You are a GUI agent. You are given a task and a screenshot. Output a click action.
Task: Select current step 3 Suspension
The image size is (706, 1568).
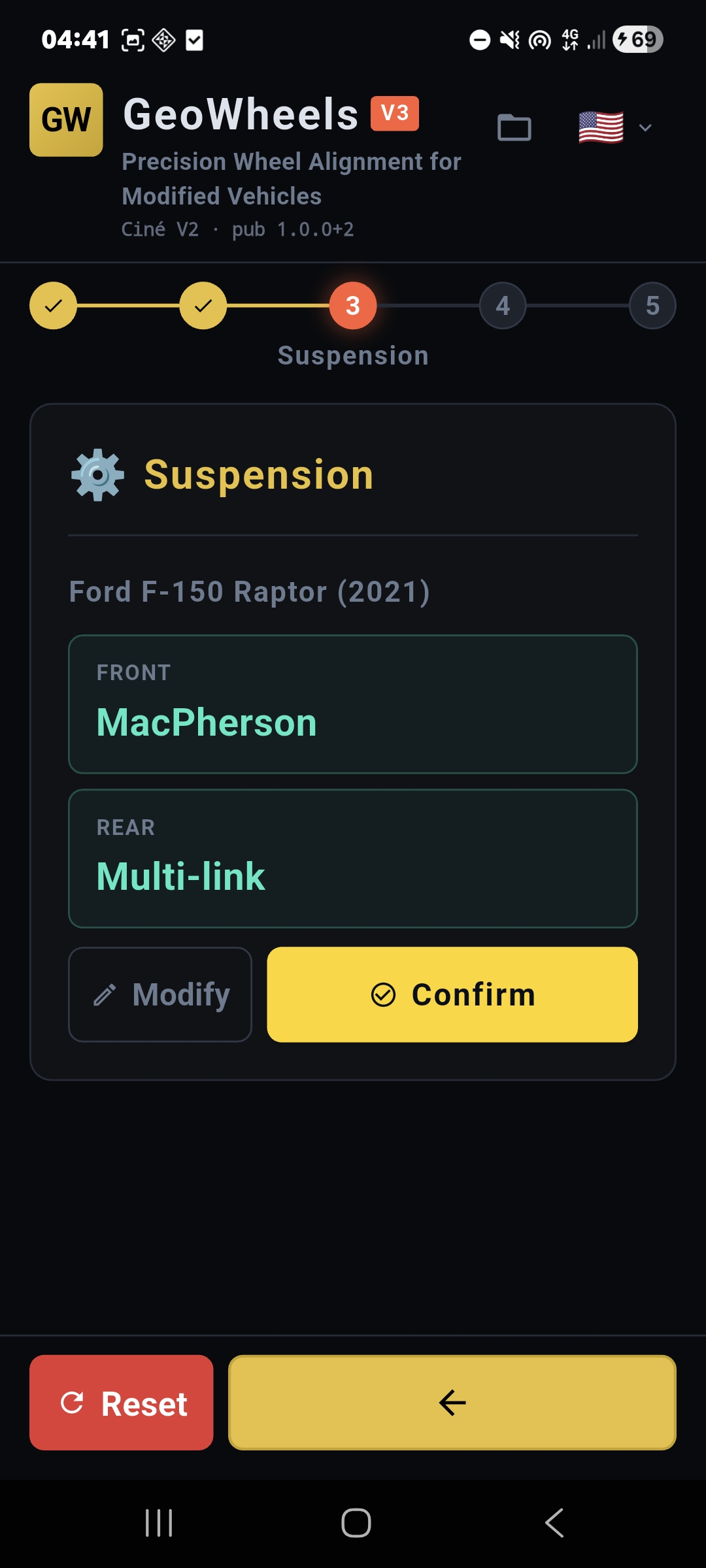353,306
